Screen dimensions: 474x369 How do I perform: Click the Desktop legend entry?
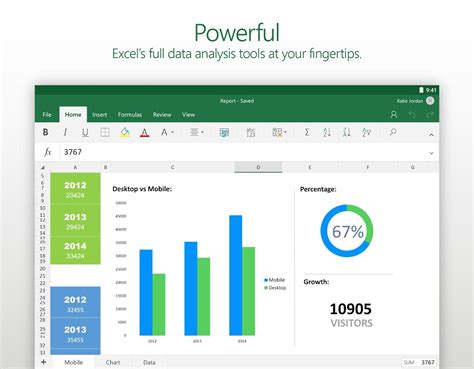click(x=275, y=288)
